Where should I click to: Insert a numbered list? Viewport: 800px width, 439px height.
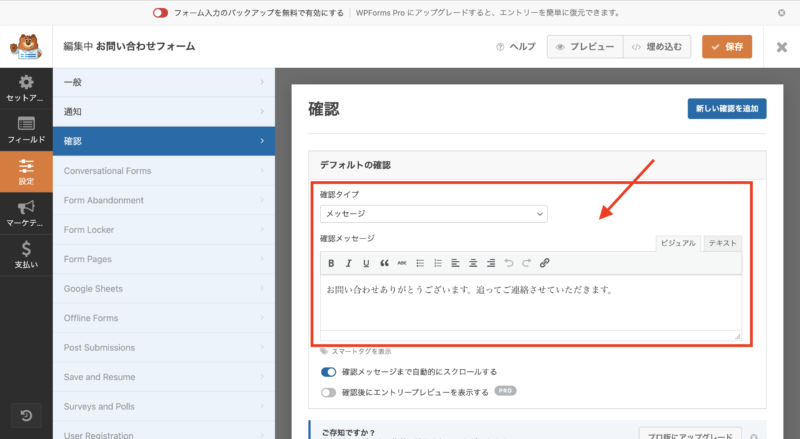[x=438, y=263]
